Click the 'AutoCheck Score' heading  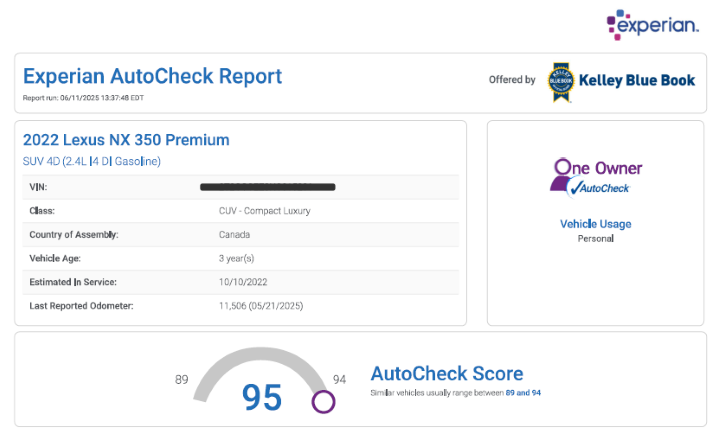click(447, 373)
